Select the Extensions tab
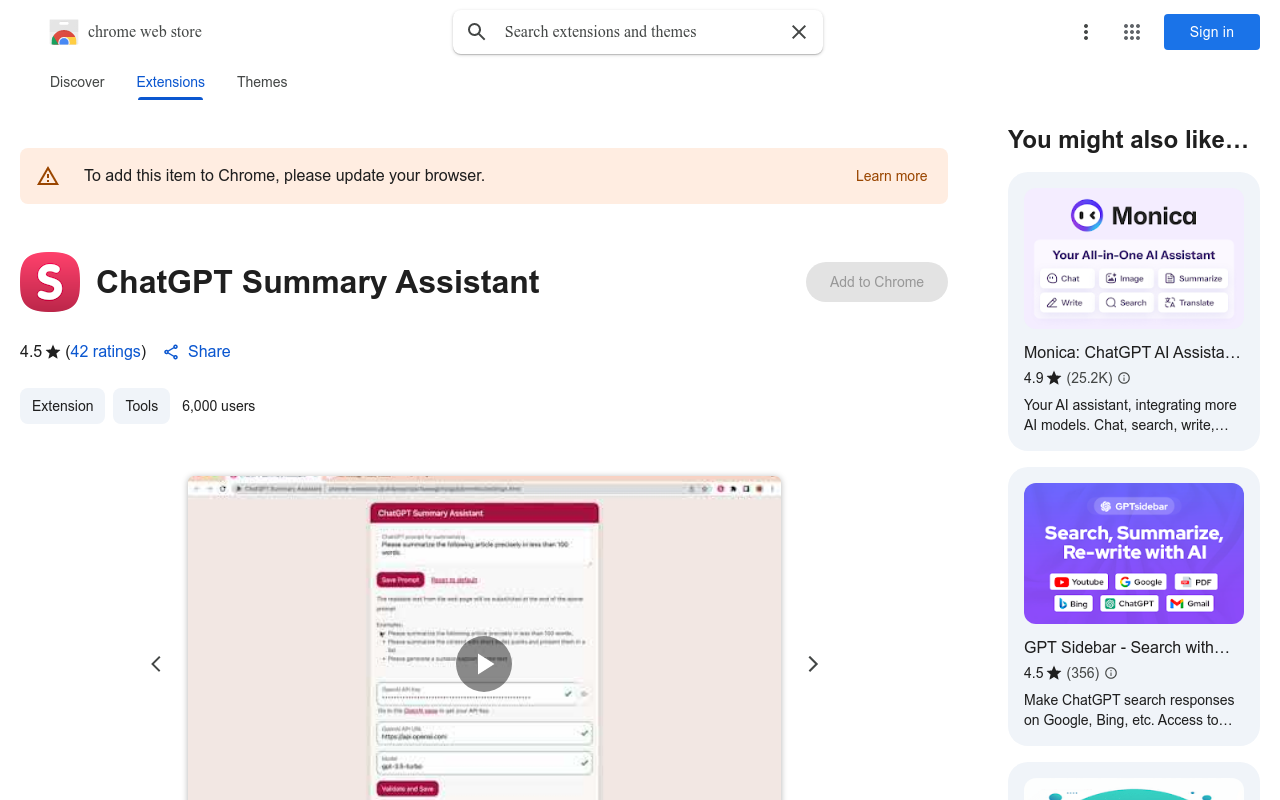 (x=171, y=82)
